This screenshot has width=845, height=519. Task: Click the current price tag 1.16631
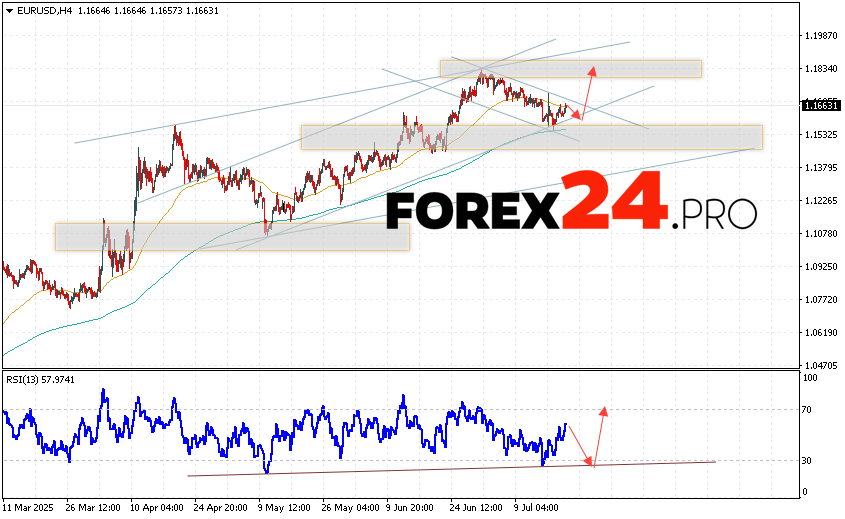point(821,104)
